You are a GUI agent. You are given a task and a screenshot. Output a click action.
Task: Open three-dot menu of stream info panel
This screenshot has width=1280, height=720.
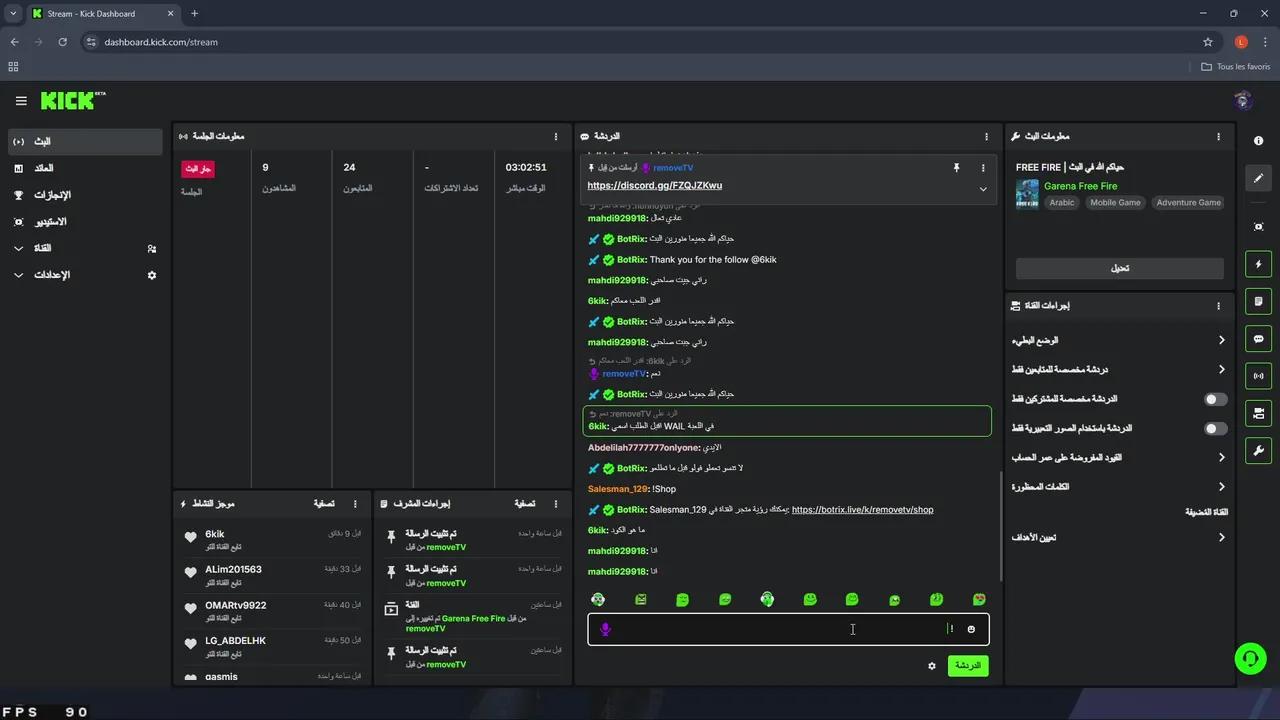[x=1218, y=136]
